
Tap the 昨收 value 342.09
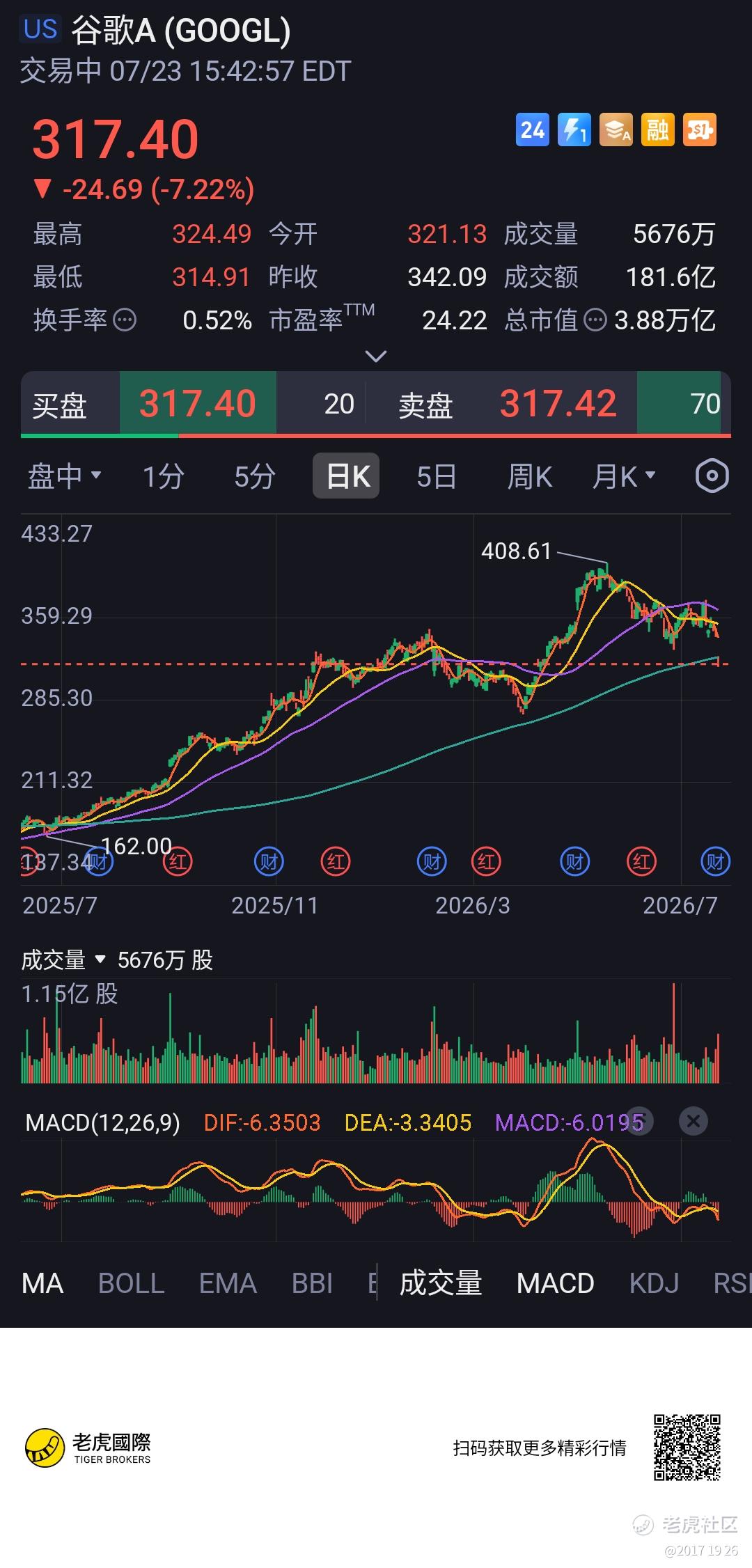pos(447,277)
